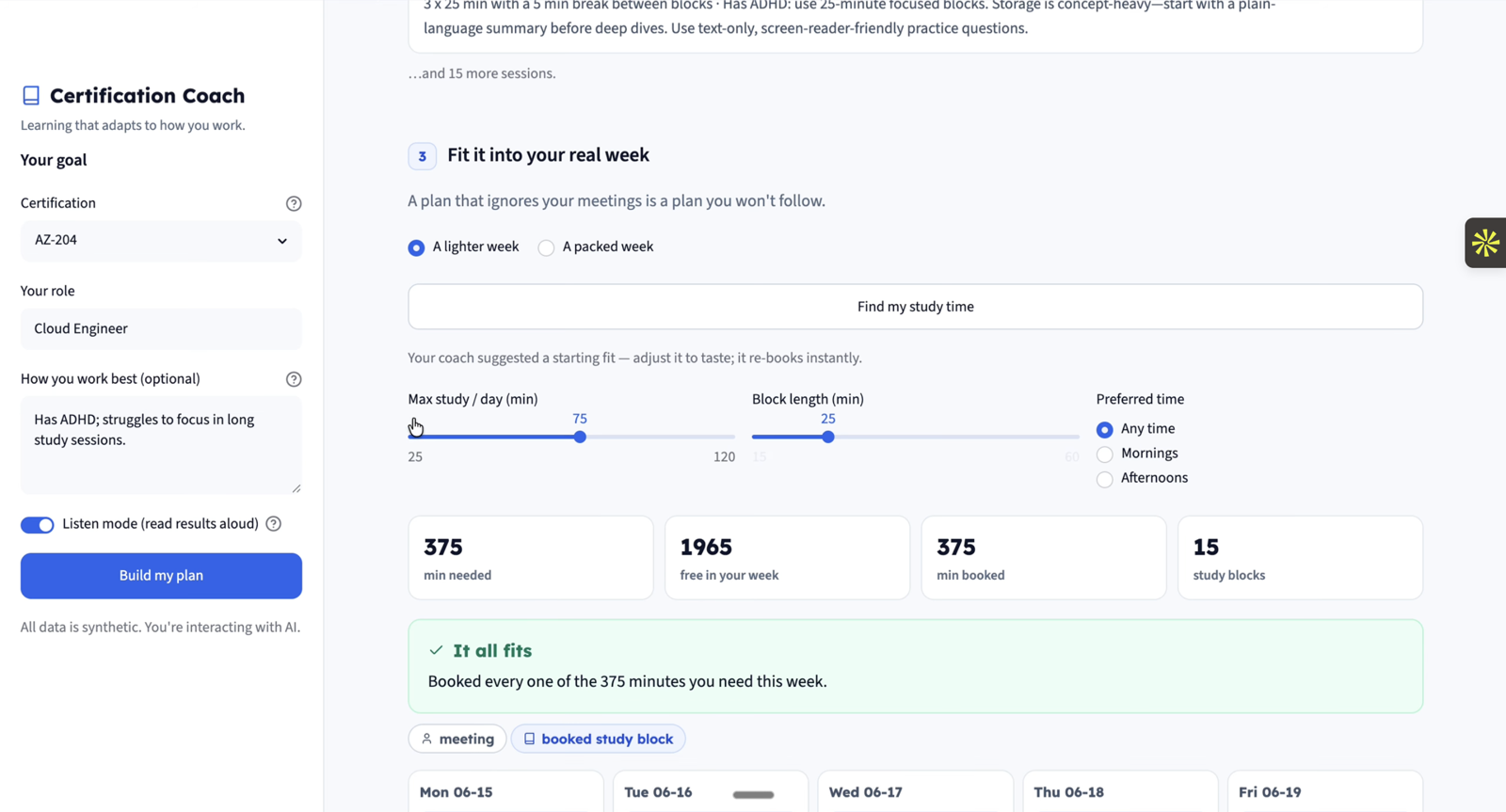This screenshot has width=1506, height=812.
Task: Click the It all fits checkmark icon
Action: 436,650
